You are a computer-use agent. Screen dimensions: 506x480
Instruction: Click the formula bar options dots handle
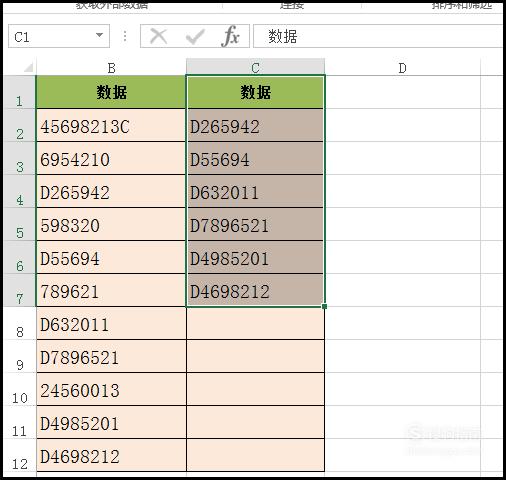[x=125, y=36]
